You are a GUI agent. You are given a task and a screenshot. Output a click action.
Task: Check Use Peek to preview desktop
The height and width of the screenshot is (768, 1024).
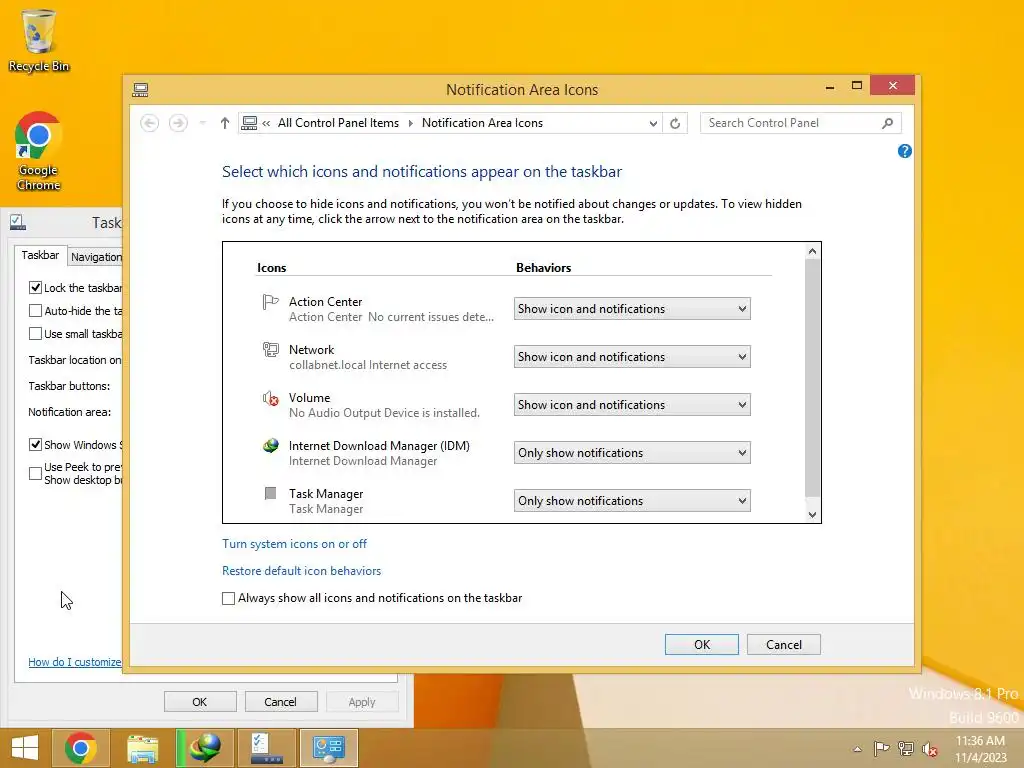click(35, 473)
